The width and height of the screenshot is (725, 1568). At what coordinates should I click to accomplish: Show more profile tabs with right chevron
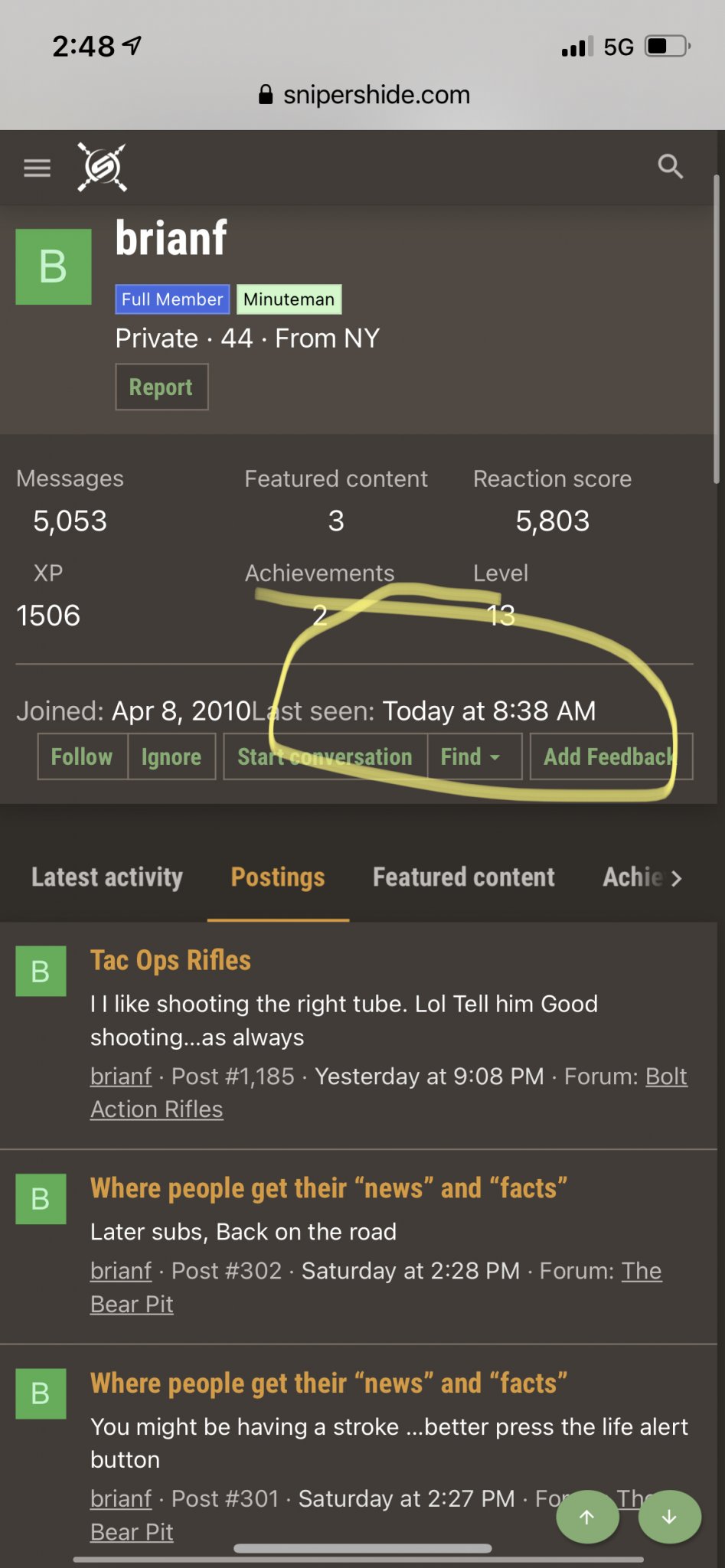675,878
